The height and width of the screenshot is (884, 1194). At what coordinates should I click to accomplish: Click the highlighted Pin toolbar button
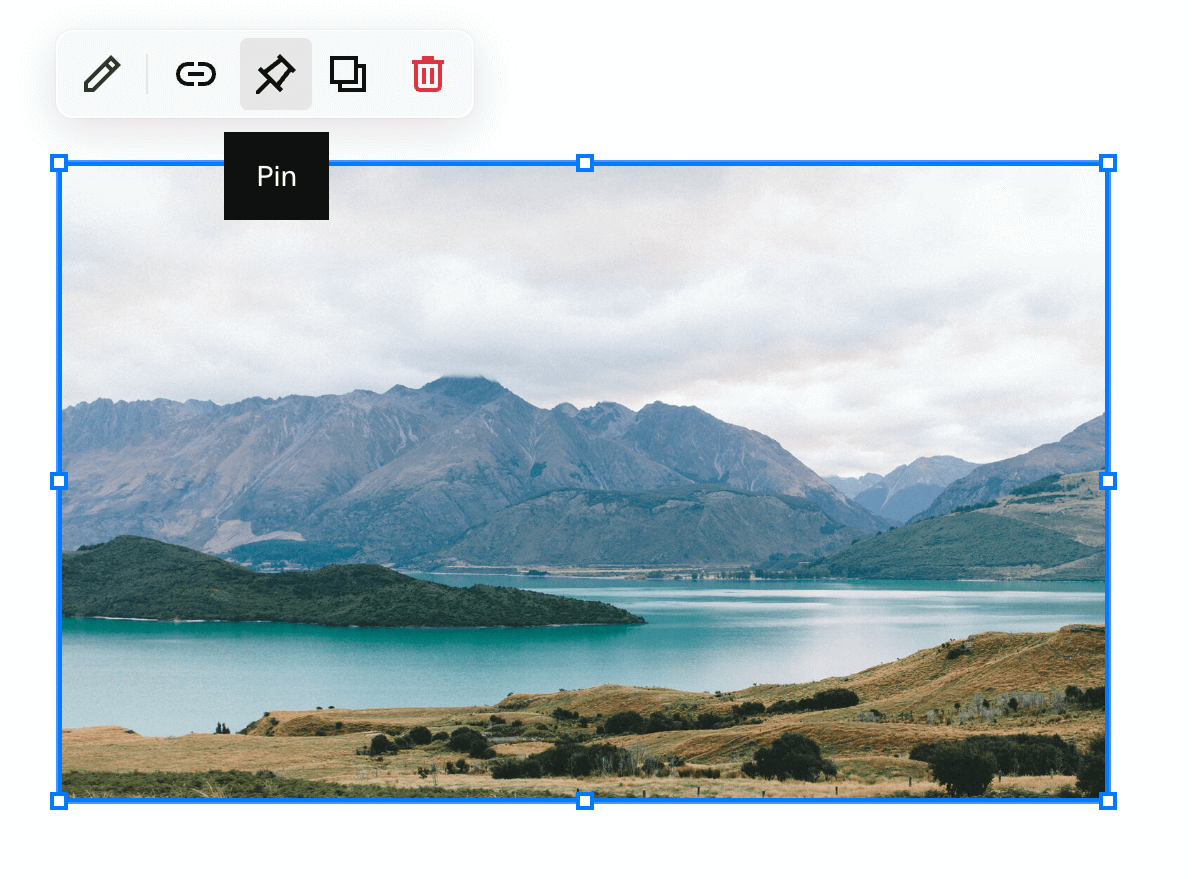(276, 73)
